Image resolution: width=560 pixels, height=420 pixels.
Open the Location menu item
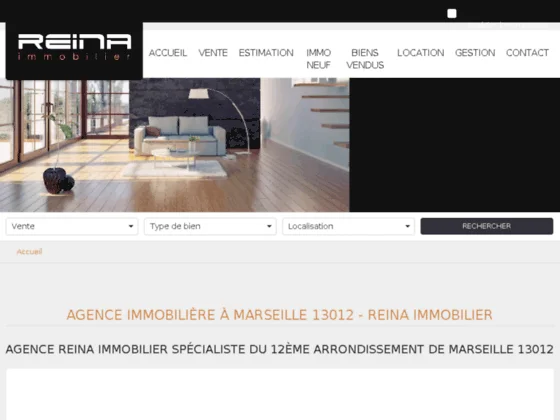point(420,53)
